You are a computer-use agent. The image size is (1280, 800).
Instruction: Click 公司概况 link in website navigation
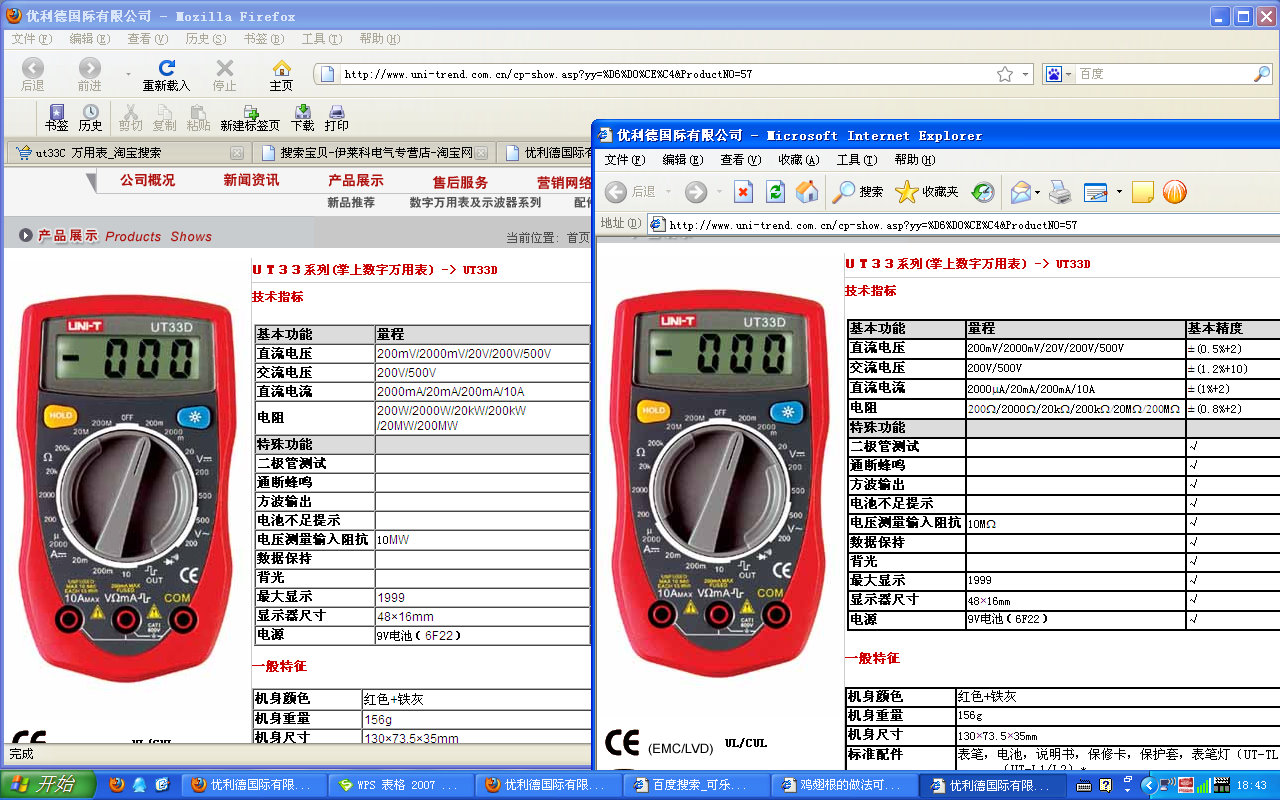coord(148,180)
